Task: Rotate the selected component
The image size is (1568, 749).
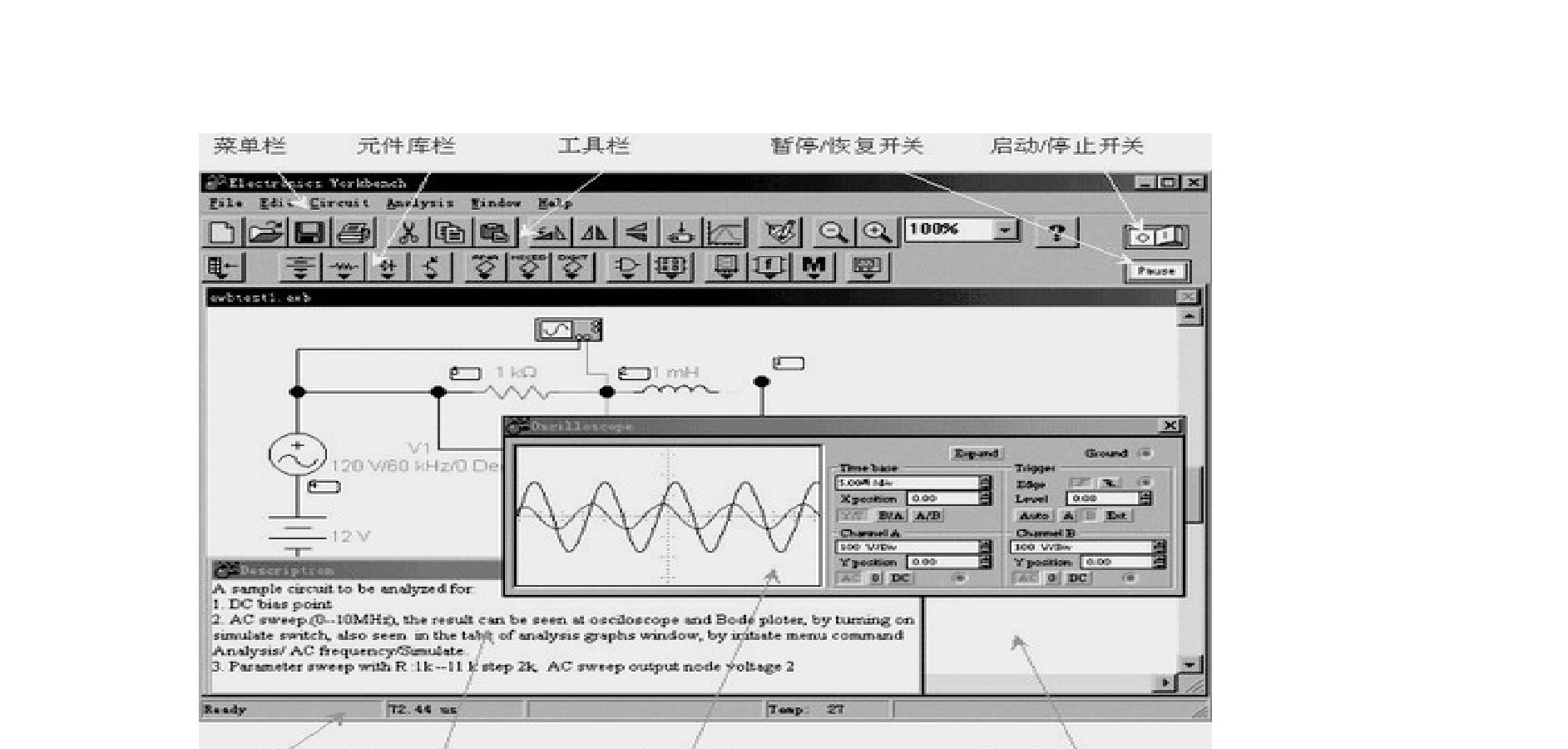Action: pos(549,232)
